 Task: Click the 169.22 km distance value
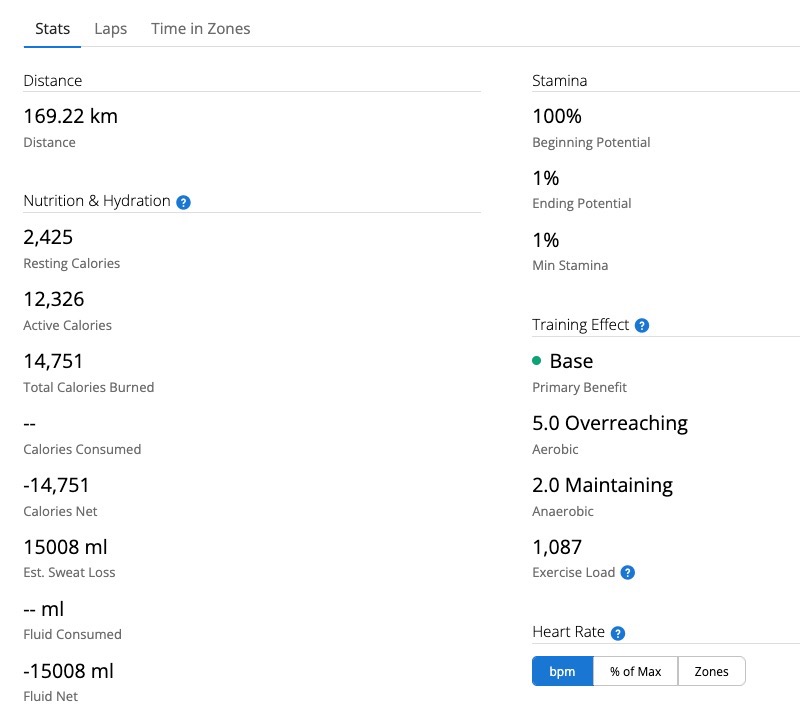tap(70, 116)
